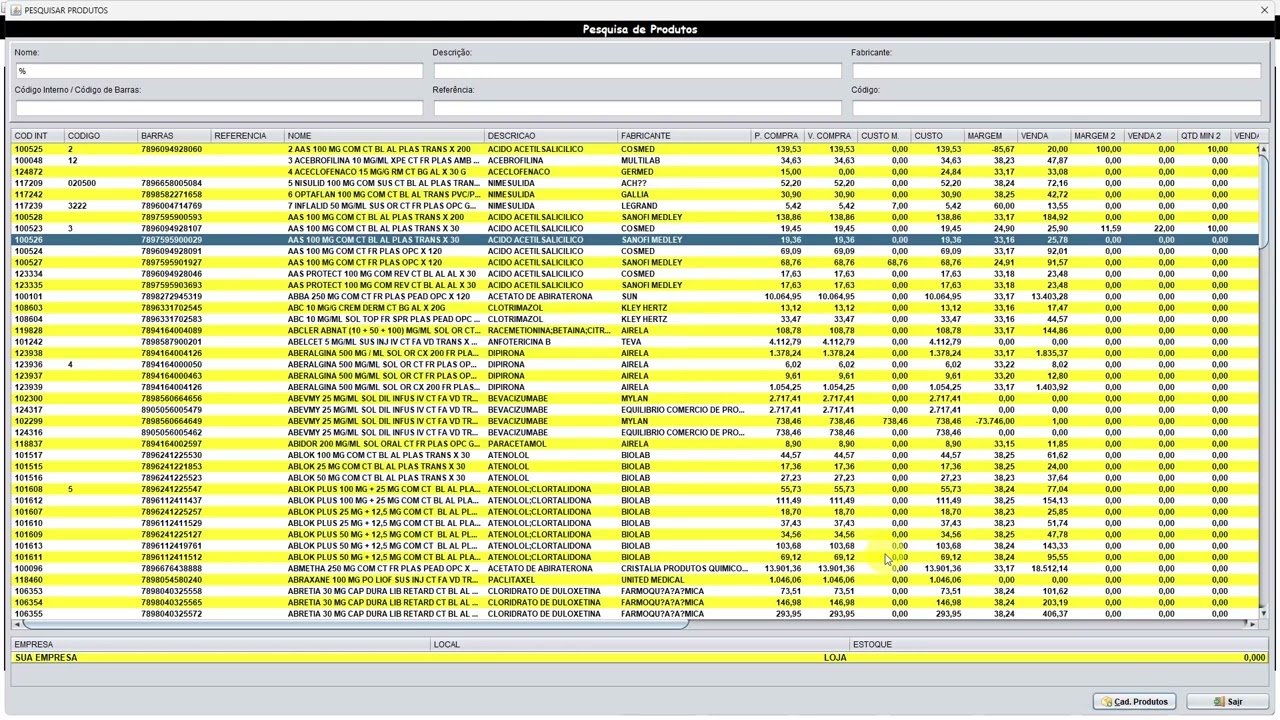Focus the Código search field

[x=1056, y=108]
